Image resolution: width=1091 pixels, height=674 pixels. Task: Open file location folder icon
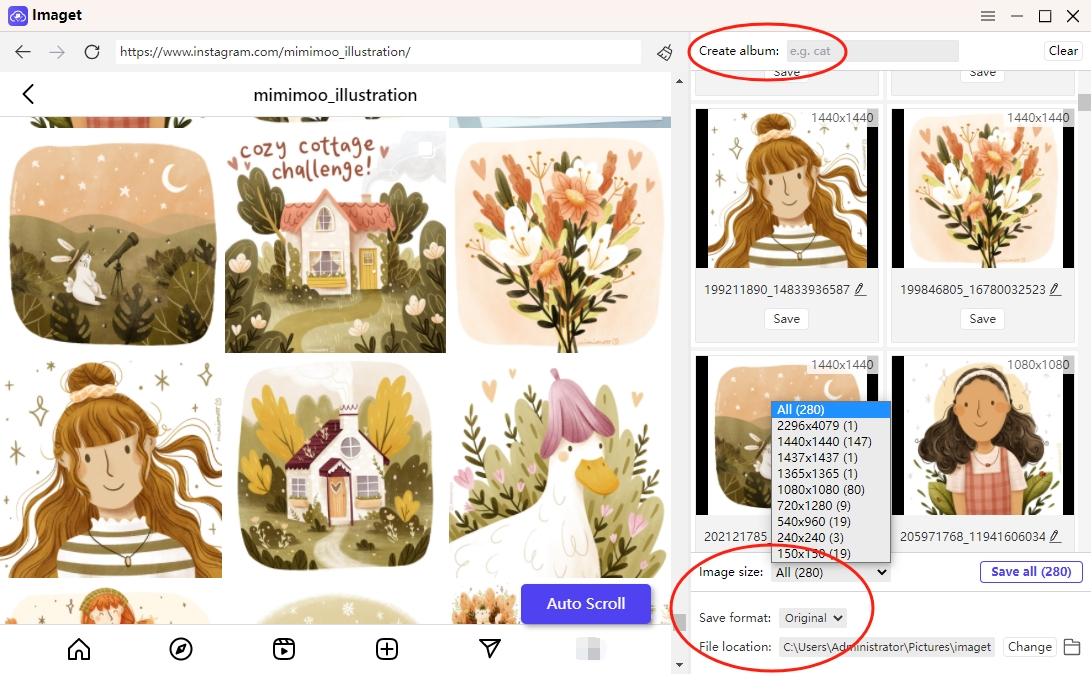pos(1072,647)
